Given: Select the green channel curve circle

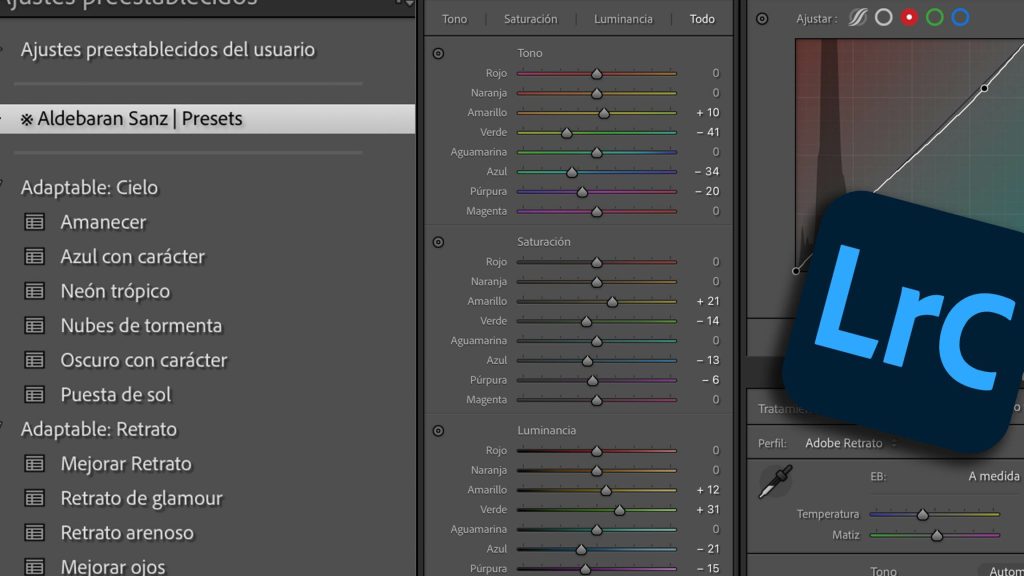Looking at the screenshot, I should coord(935,17).
